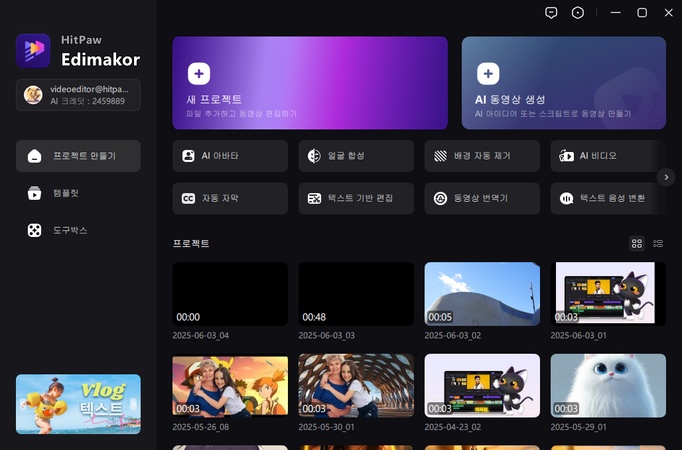Open project thumbnail 2025-05-30_01
Screen dimensions: 682x450
point(356,385)
